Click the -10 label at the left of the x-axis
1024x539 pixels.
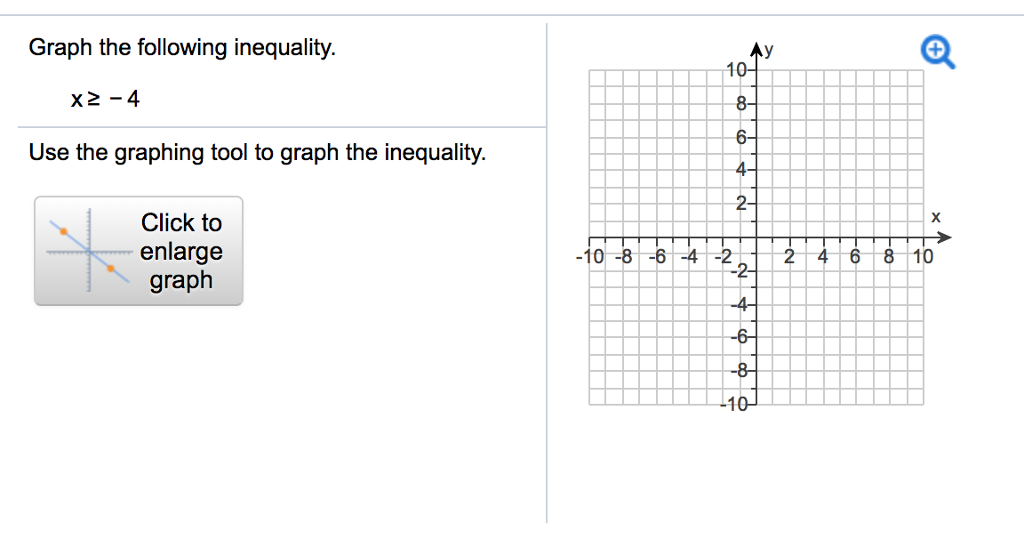(x=590, y=256)
